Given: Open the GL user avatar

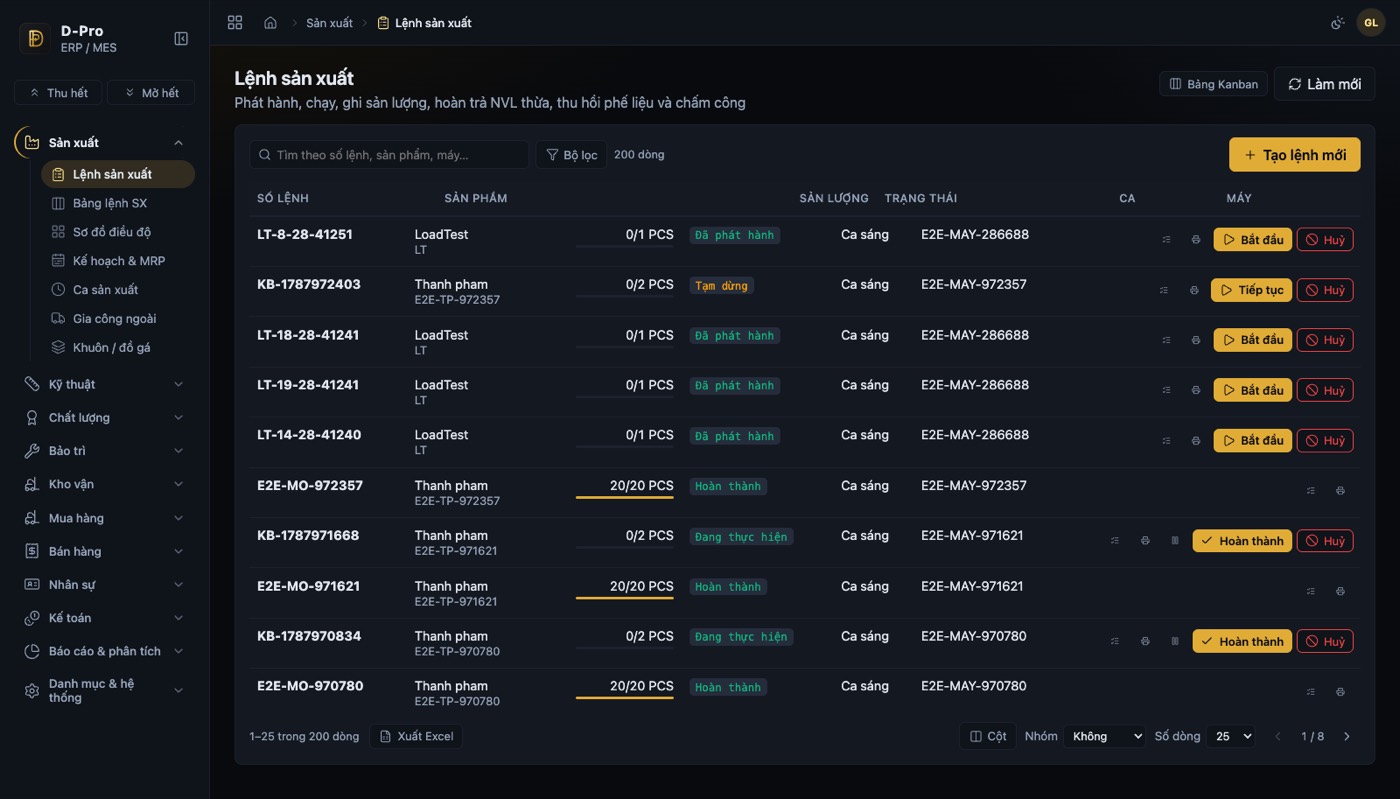Looking at the screenshot, I should [1370, 22].
